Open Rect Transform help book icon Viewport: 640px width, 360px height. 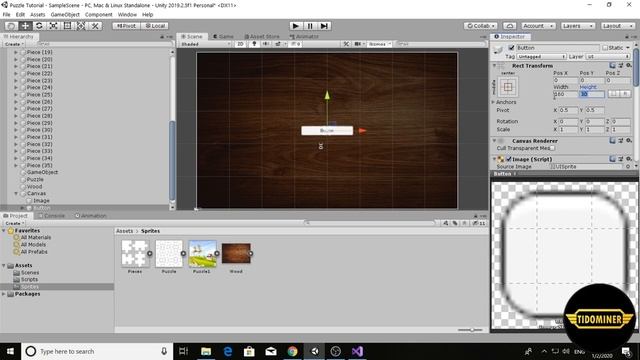tap(613, 65)
